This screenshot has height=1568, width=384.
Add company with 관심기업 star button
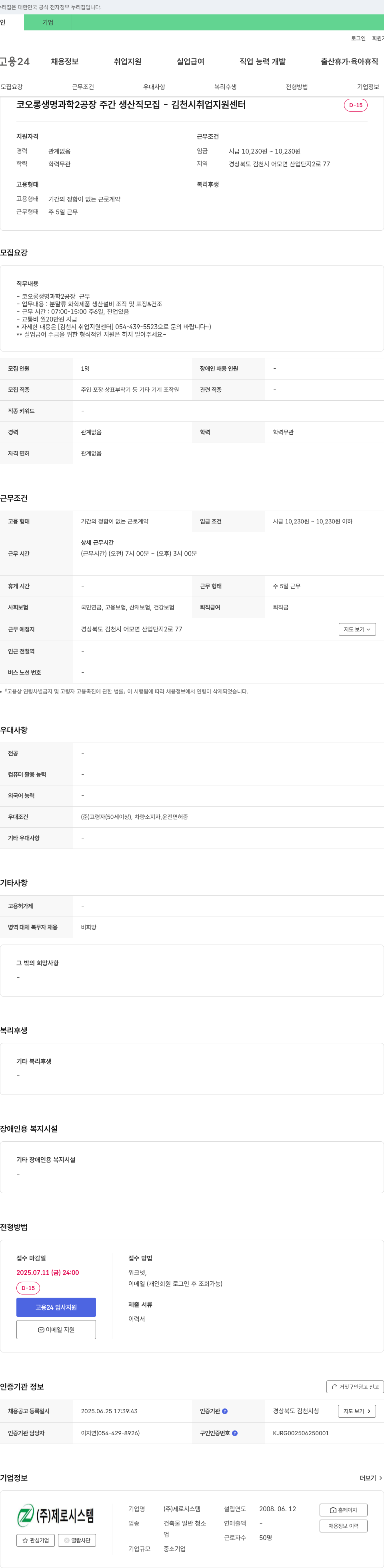(36, 1540)
